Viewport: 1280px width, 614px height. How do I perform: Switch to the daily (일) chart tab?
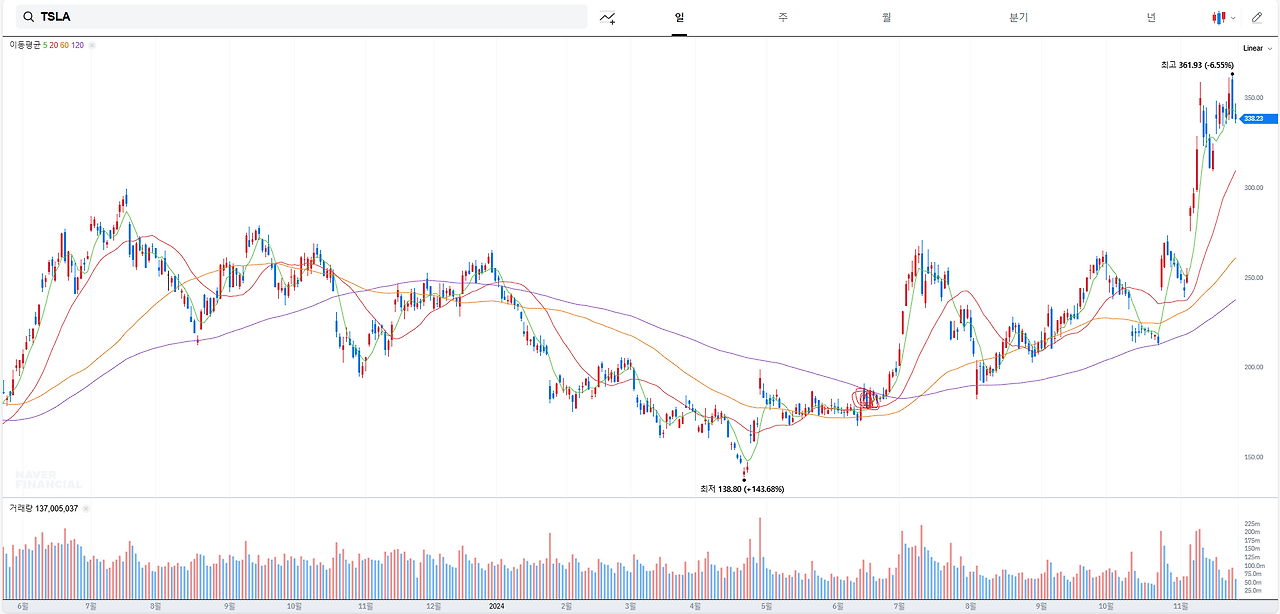[679, 17]
